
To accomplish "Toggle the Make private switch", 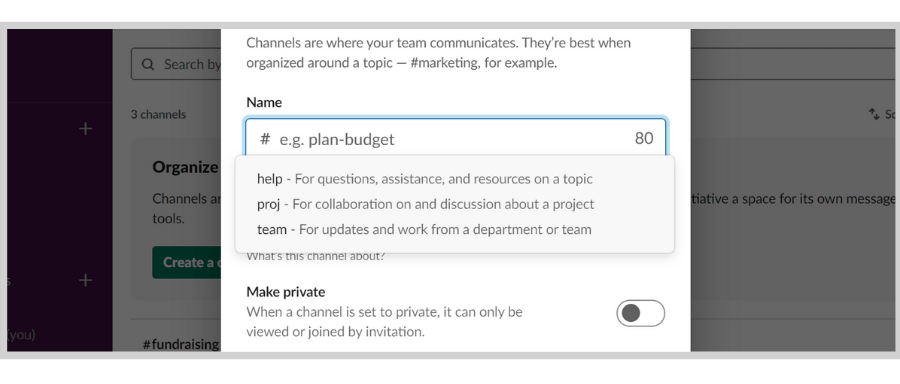I will (641, 313).
